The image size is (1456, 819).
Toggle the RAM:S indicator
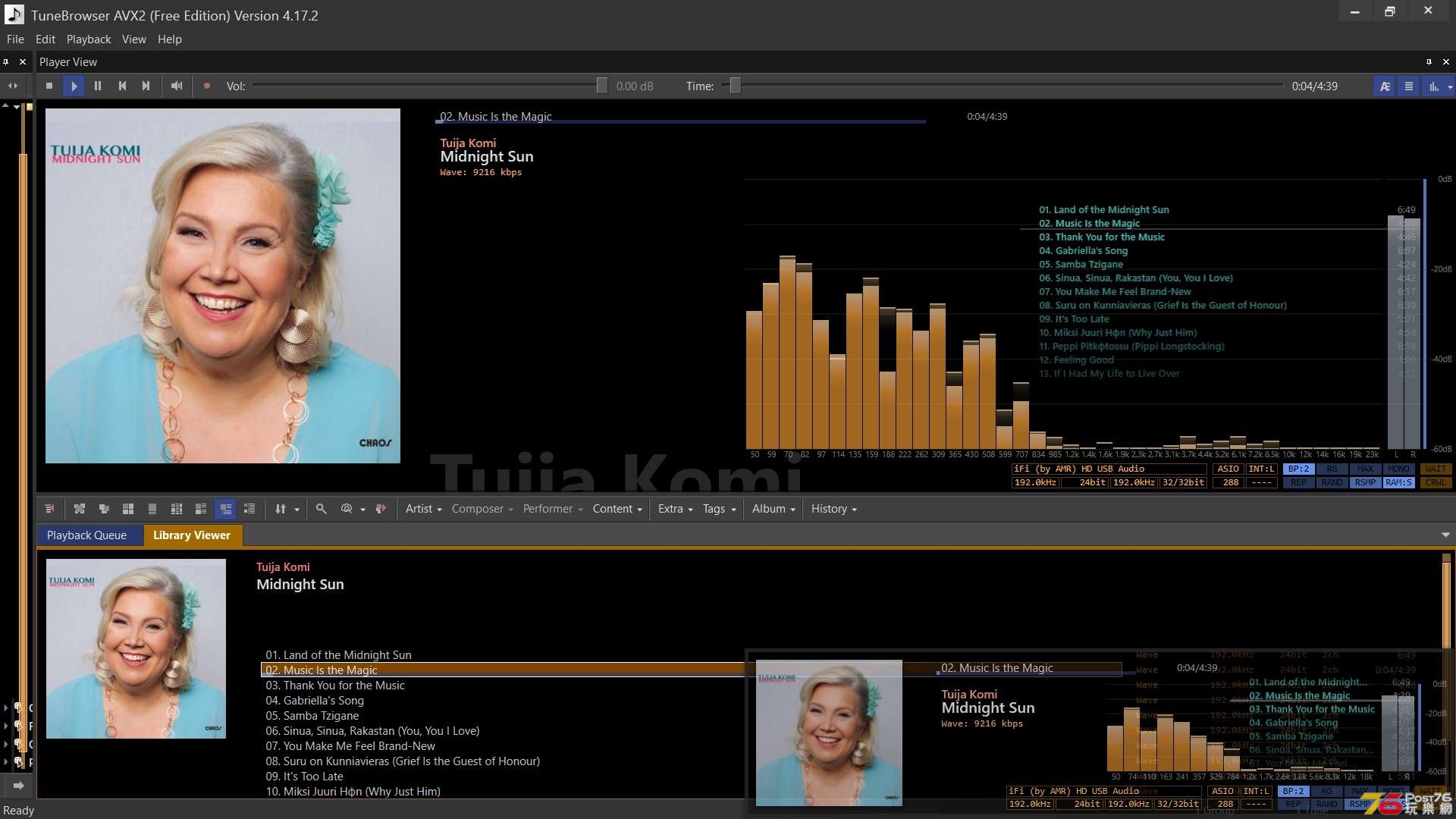pyautogui.click(x=1398, y=483)
